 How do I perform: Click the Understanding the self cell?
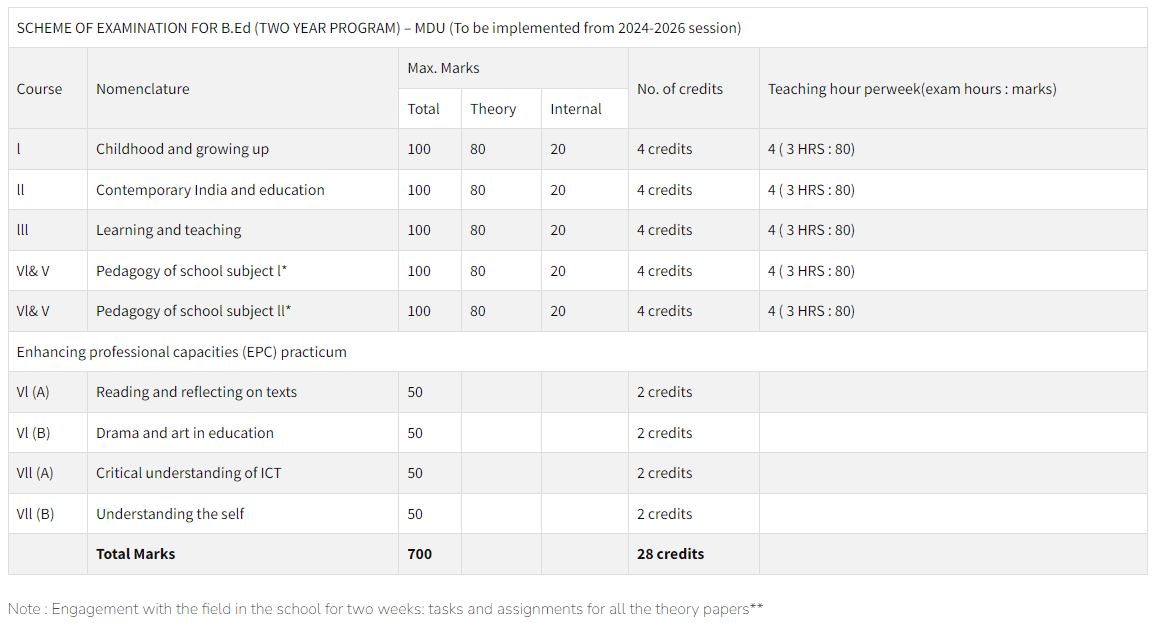[242, 514]
